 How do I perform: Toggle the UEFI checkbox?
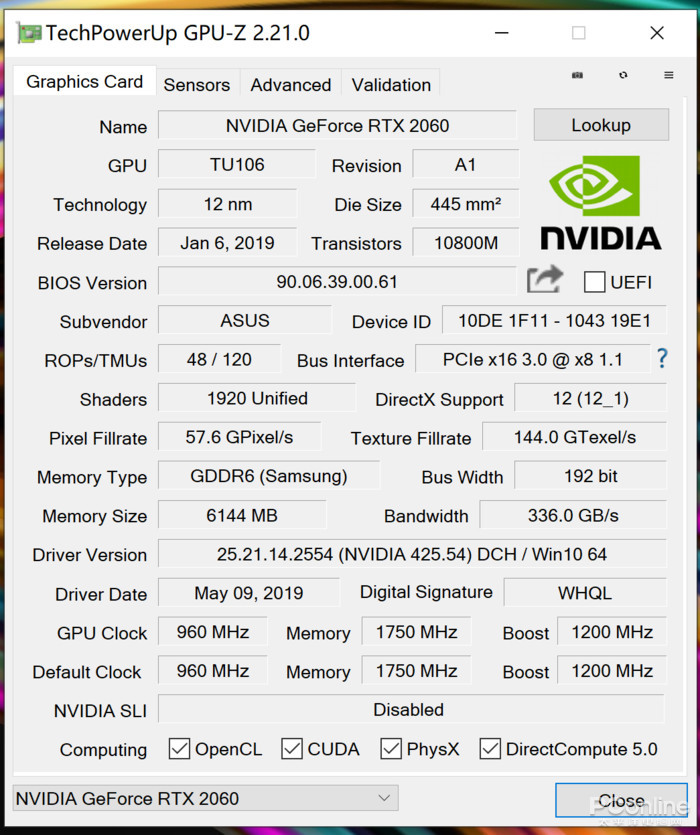[x=594, y=282]
